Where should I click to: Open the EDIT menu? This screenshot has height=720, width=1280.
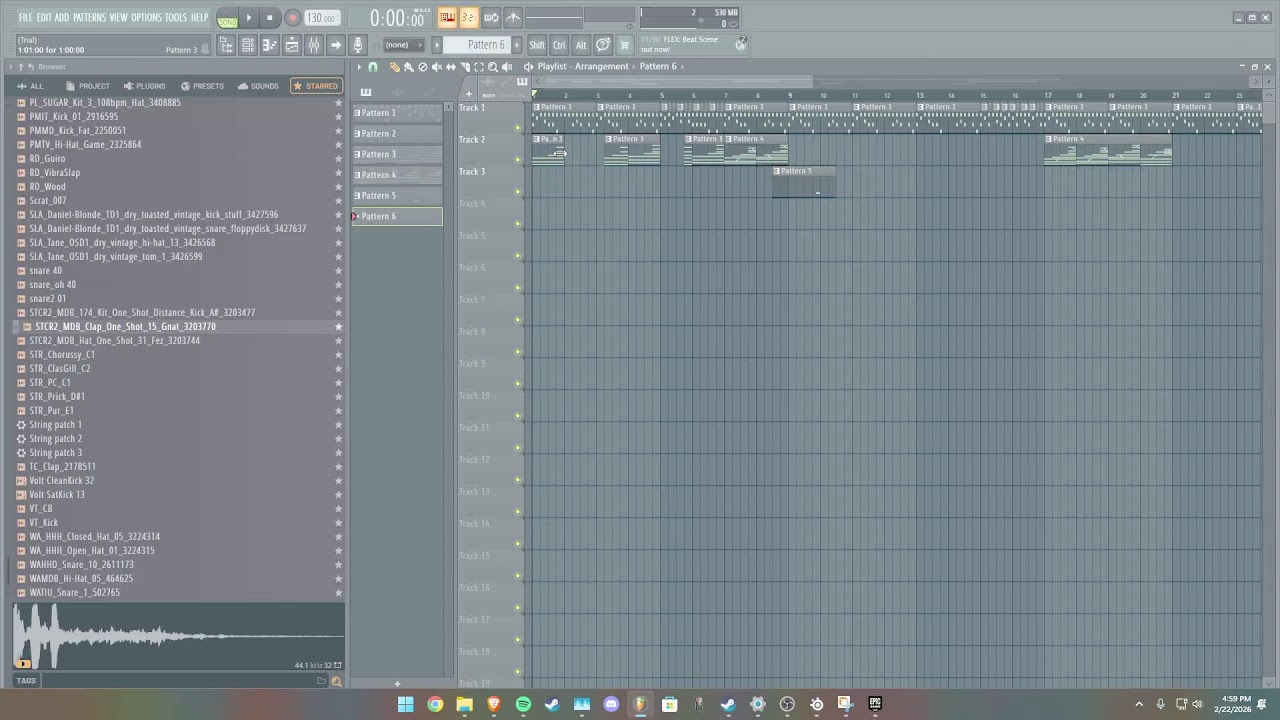[45, 17]
